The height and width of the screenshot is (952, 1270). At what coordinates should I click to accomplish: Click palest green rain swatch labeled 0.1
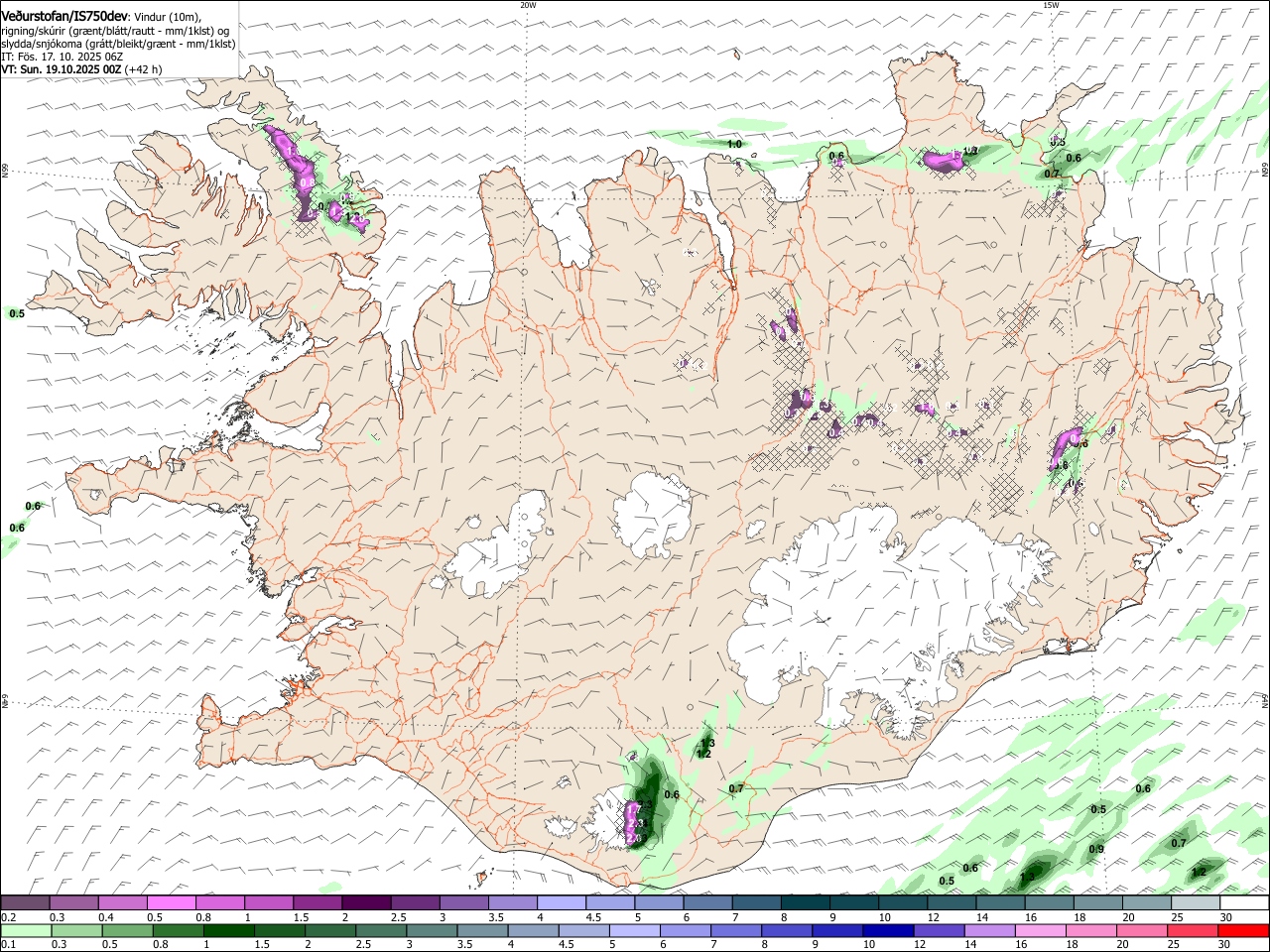[25, 930]
